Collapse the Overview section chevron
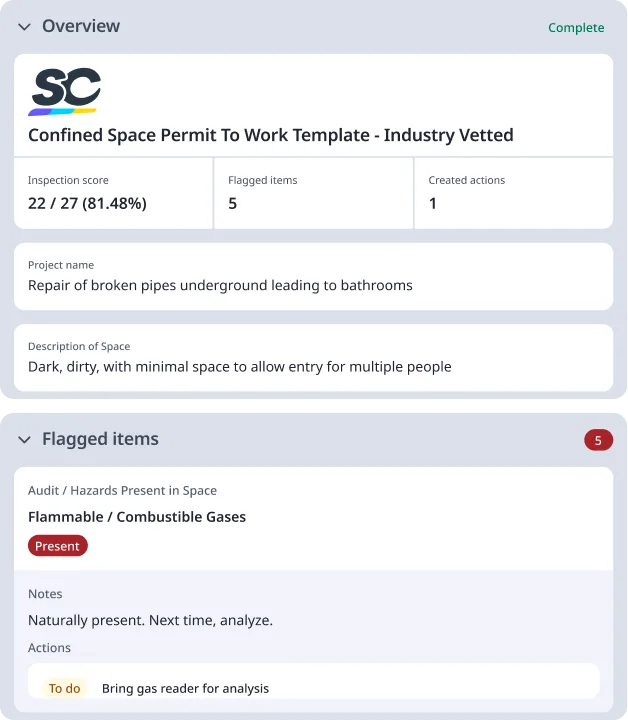The height and width of the screenshot is (720, 628). pyautogui.click(x=24, y=27)
